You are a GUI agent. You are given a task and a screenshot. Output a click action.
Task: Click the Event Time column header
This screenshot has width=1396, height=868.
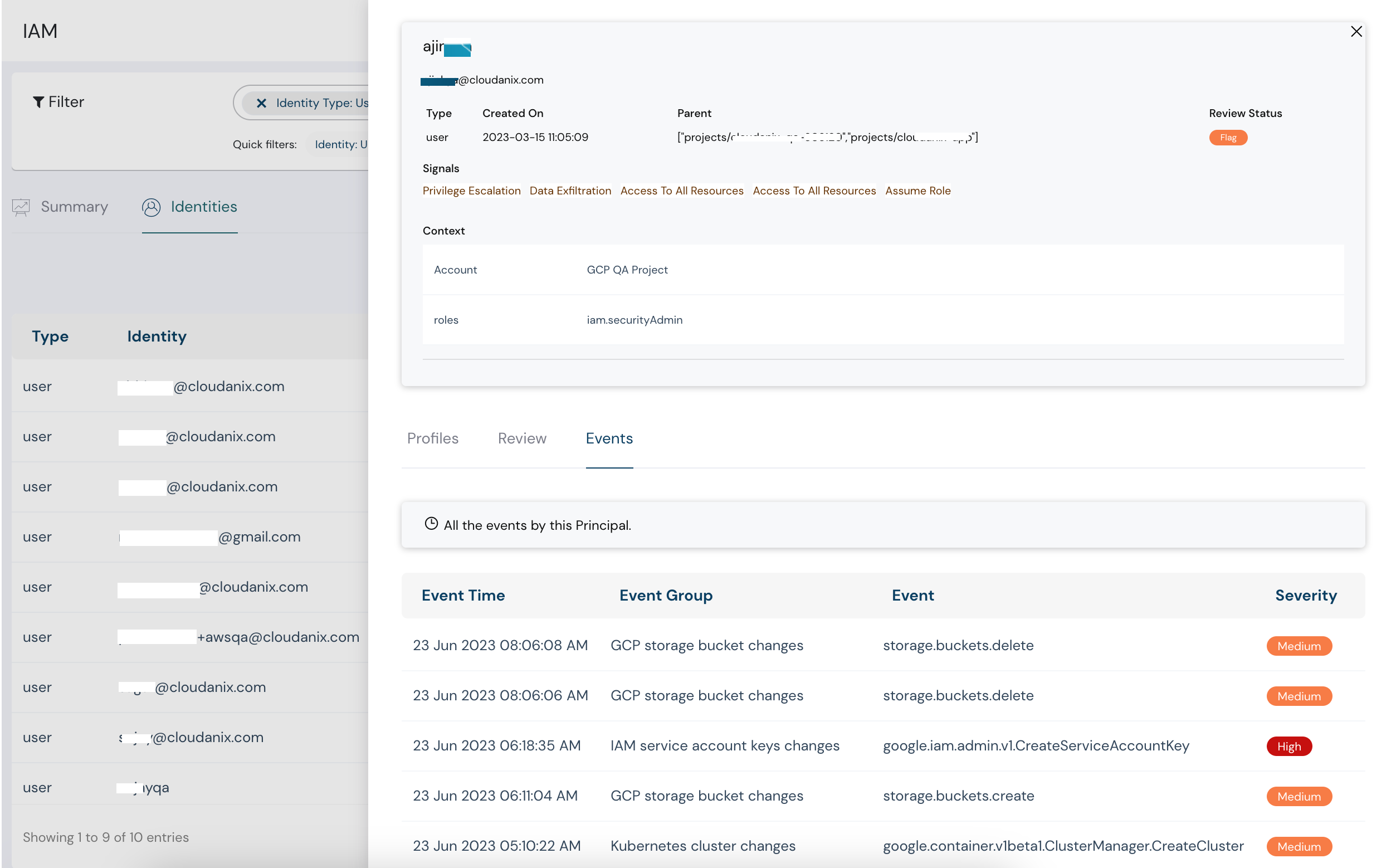coord(463,596)
